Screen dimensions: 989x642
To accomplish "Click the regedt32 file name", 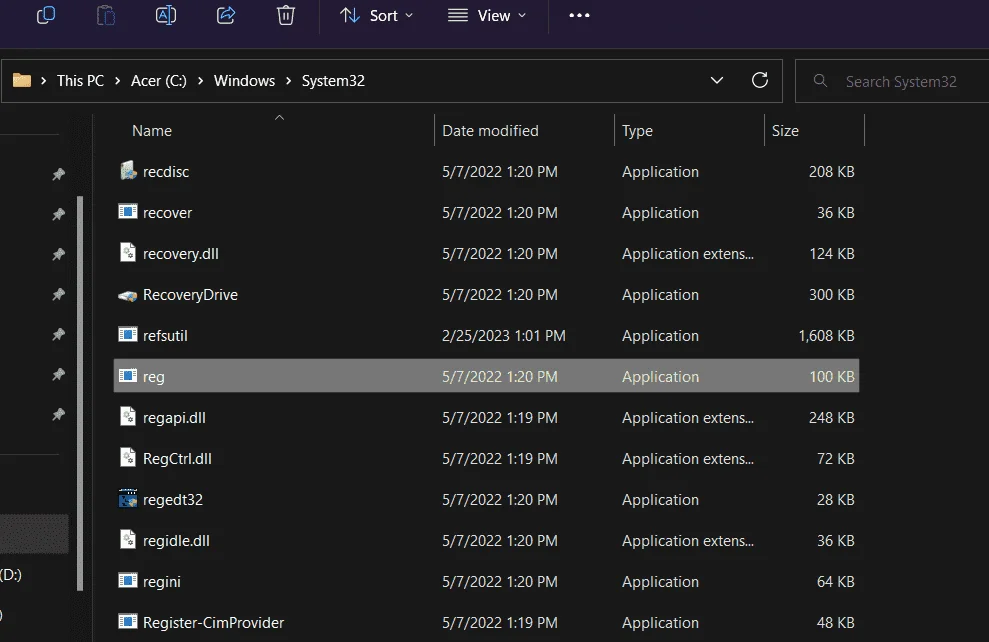I will tap(173, 499).
